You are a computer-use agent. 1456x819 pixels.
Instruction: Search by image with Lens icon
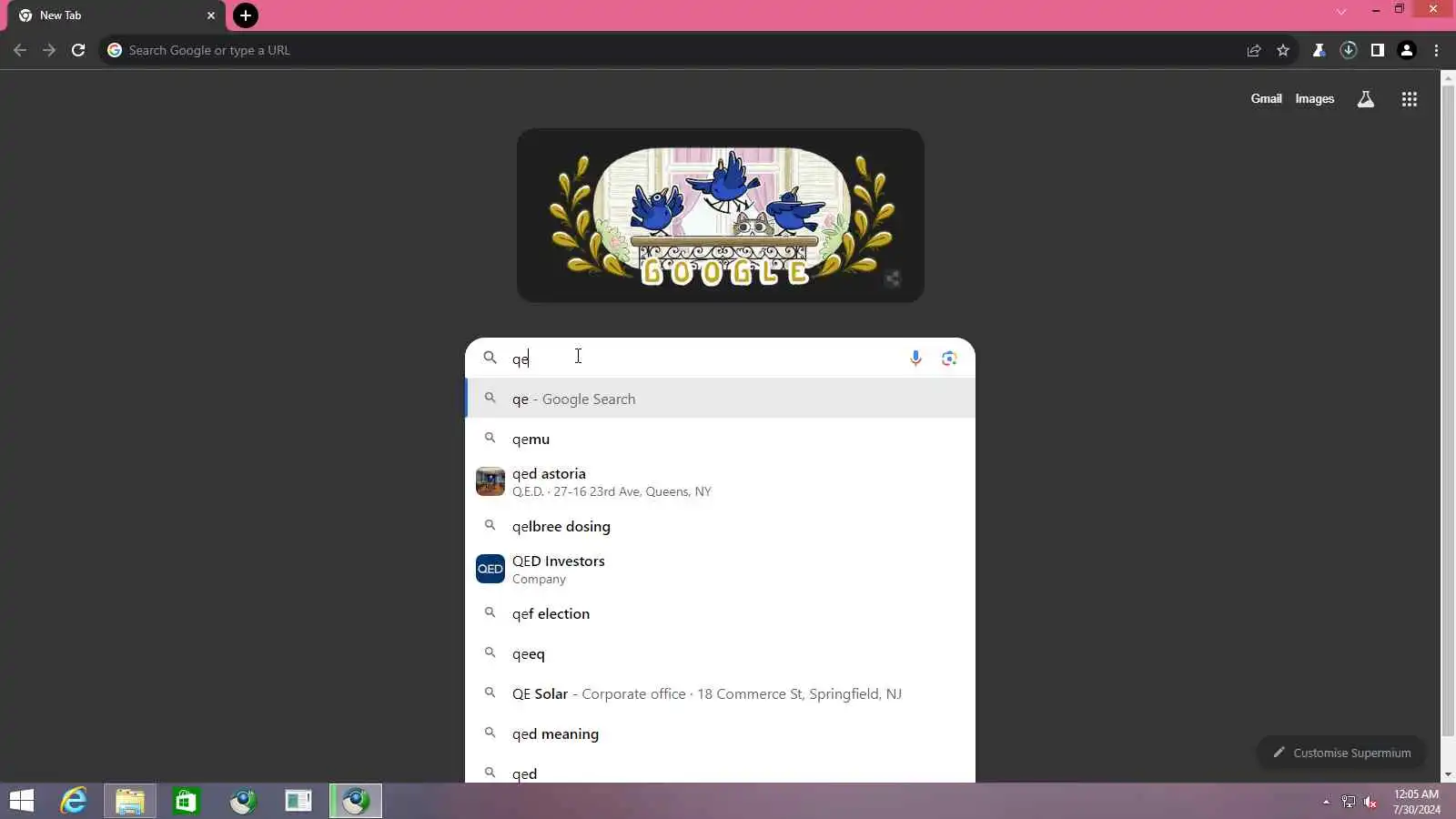(x=949, y=358)
